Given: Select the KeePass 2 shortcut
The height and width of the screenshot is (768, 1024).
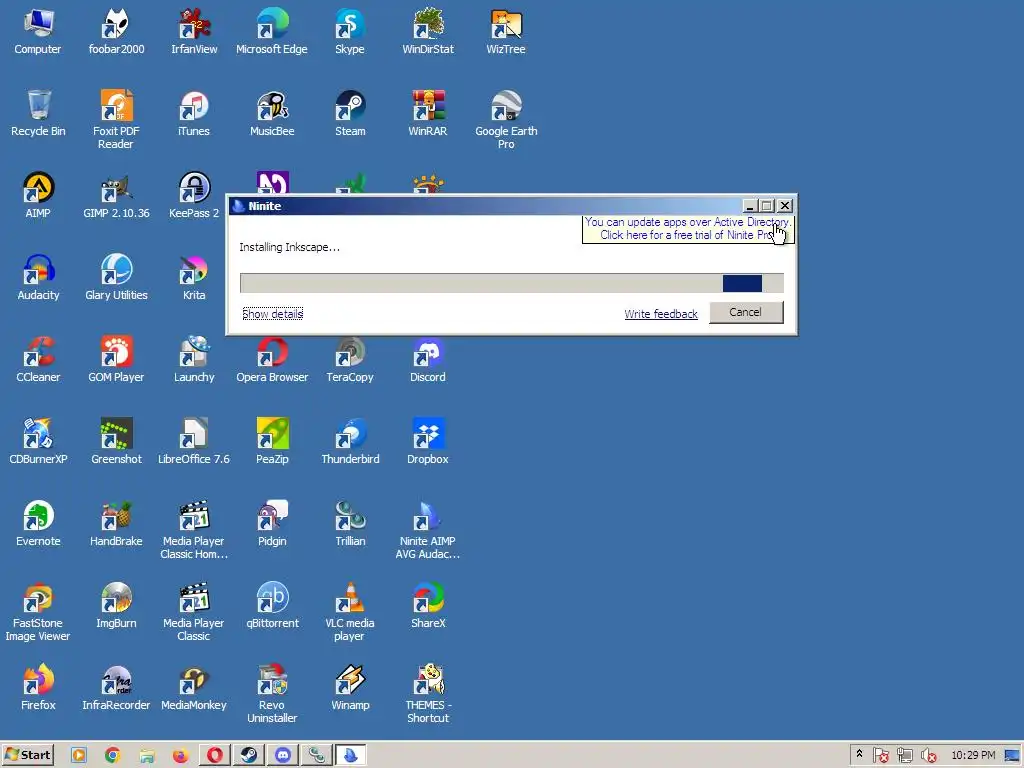Looking at the screenshot, I should click(x=194, y=195).
